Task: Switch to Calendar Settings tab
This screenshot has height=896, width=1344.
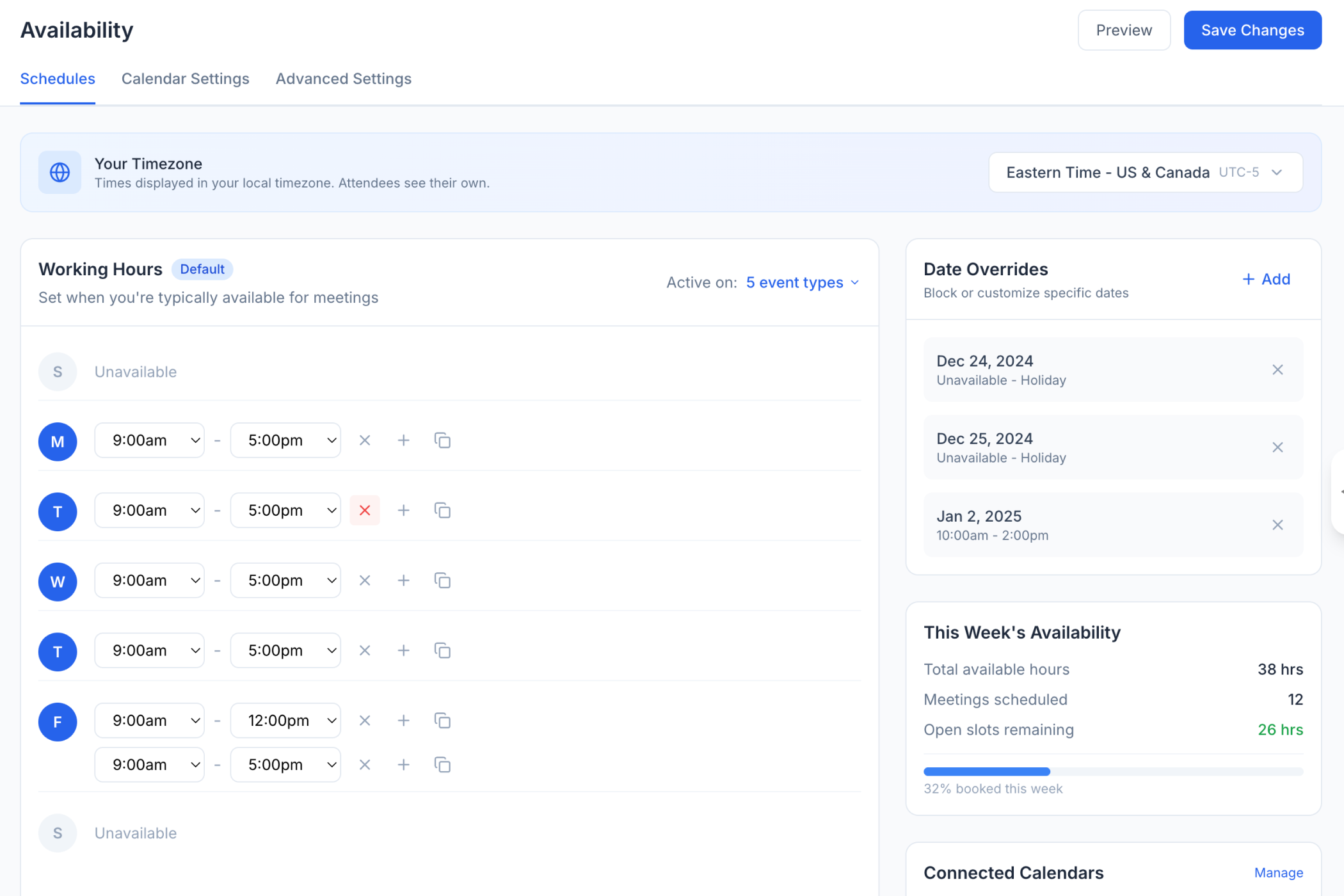Action: click(186, 79)
